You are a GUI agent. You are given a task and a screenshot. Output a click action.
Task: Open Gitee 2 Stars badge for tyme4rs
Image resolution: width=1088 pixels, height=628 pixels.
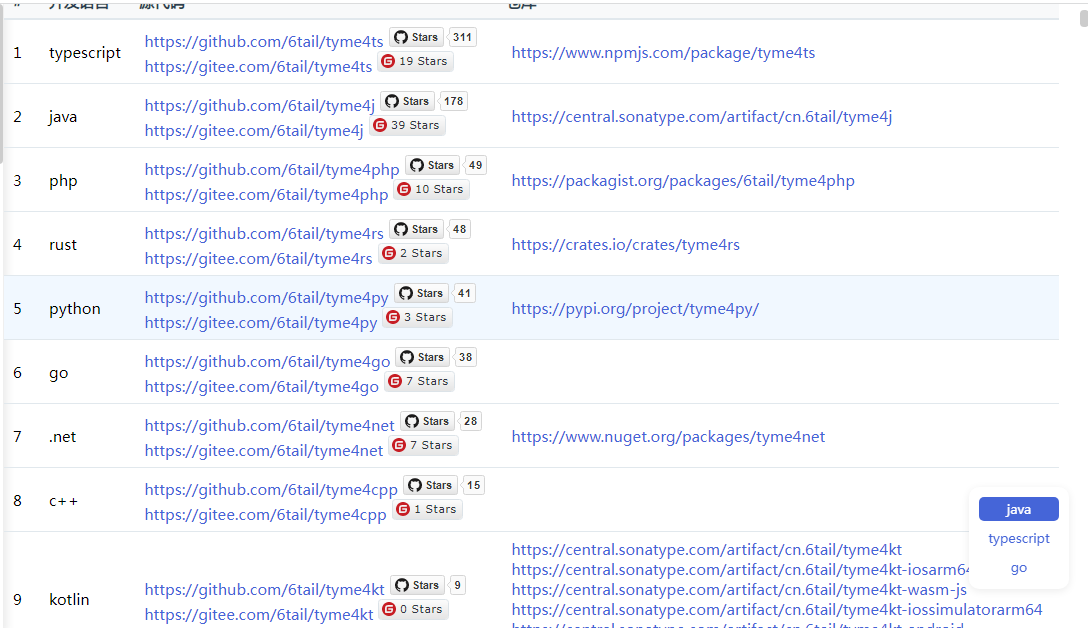(x=414, y=253)
